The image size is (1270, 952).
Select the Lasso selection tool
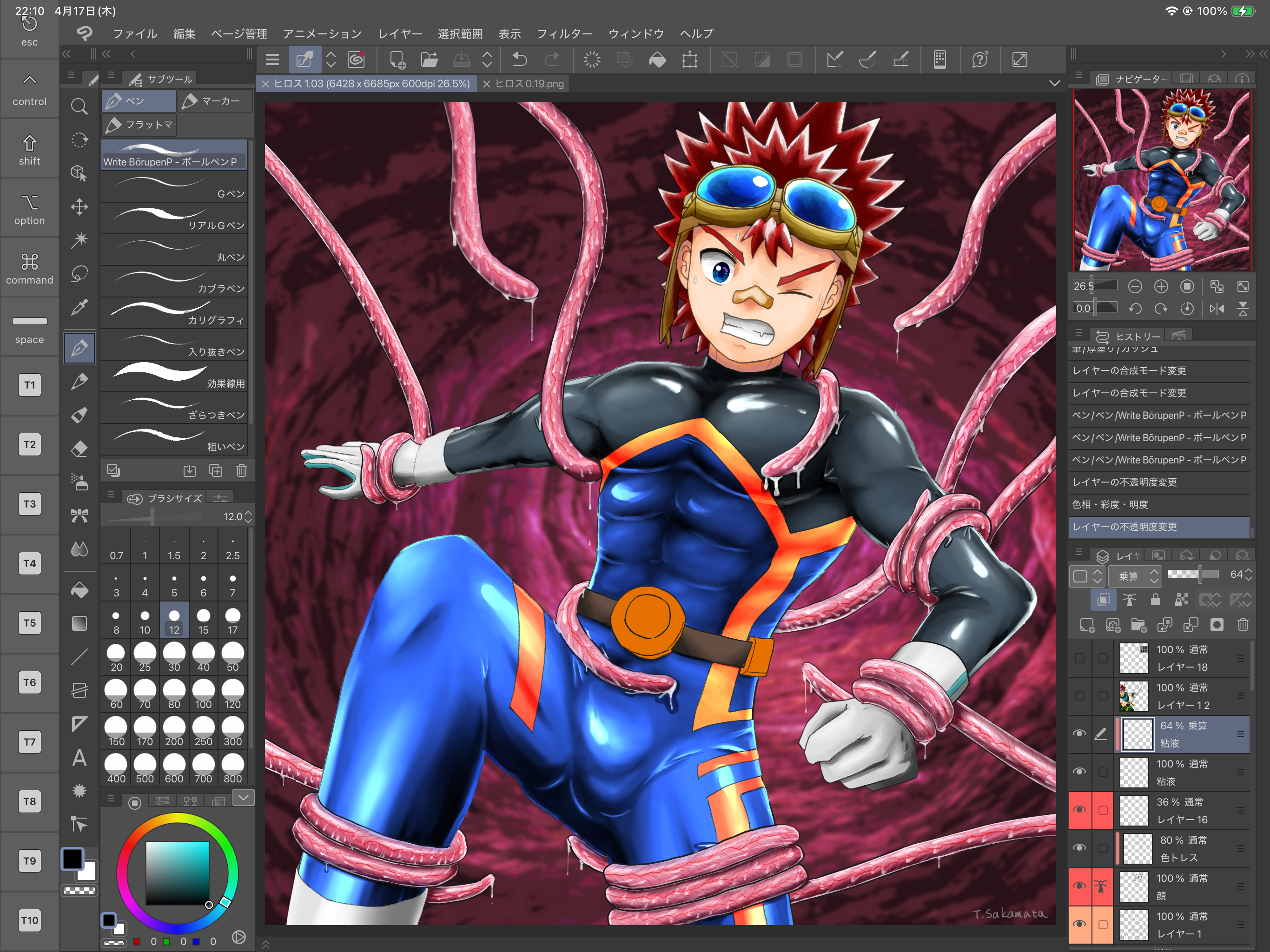[x=79, y=273]
